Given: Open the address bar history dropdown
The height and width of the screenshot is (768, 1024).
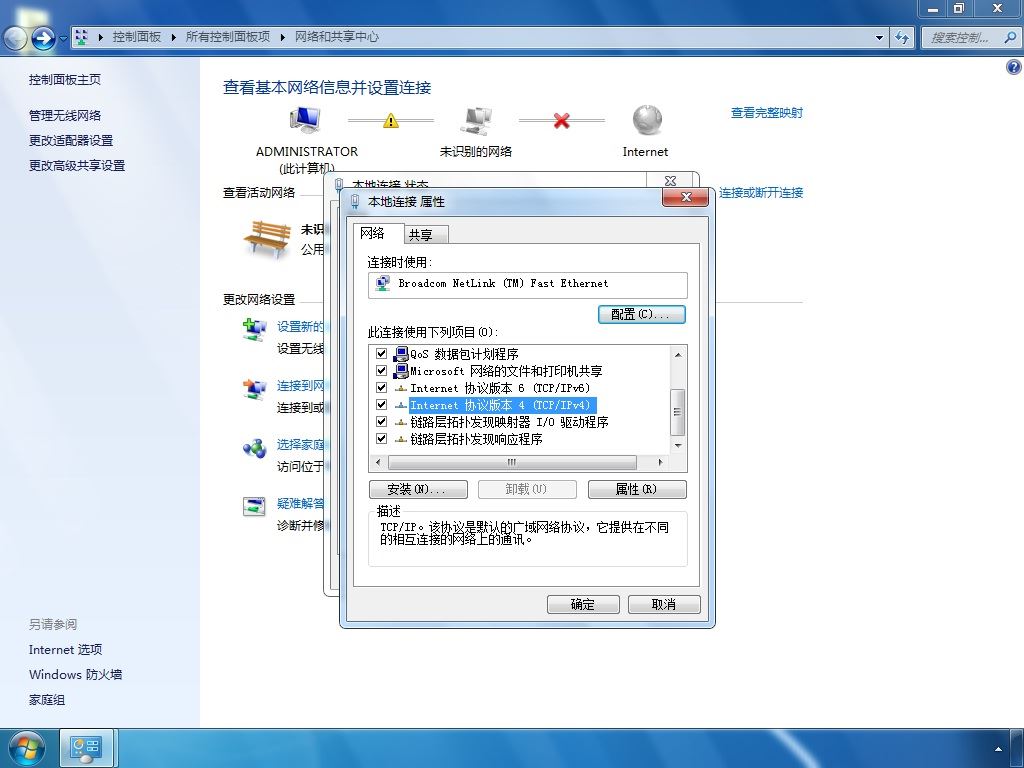Looking at the screenshot, I should [x=880, y=37].
